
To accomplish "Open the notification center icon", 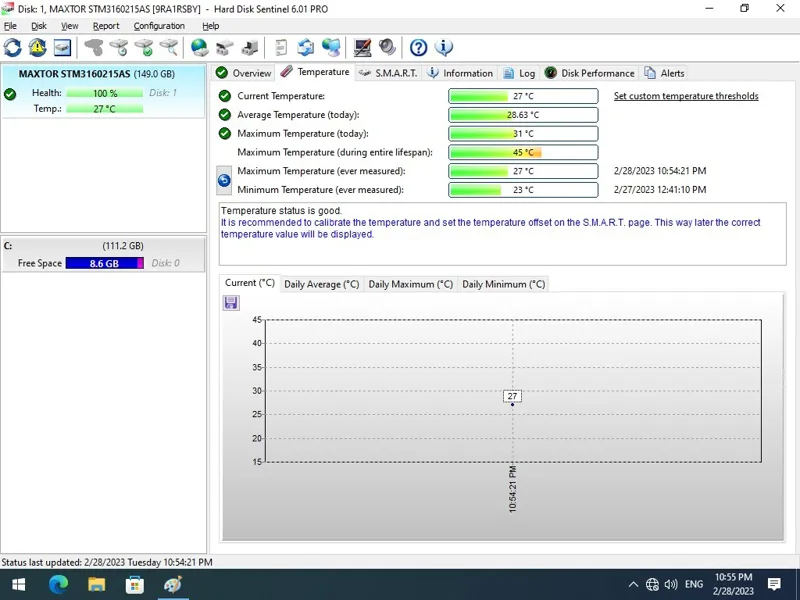I will pos(774,584).
